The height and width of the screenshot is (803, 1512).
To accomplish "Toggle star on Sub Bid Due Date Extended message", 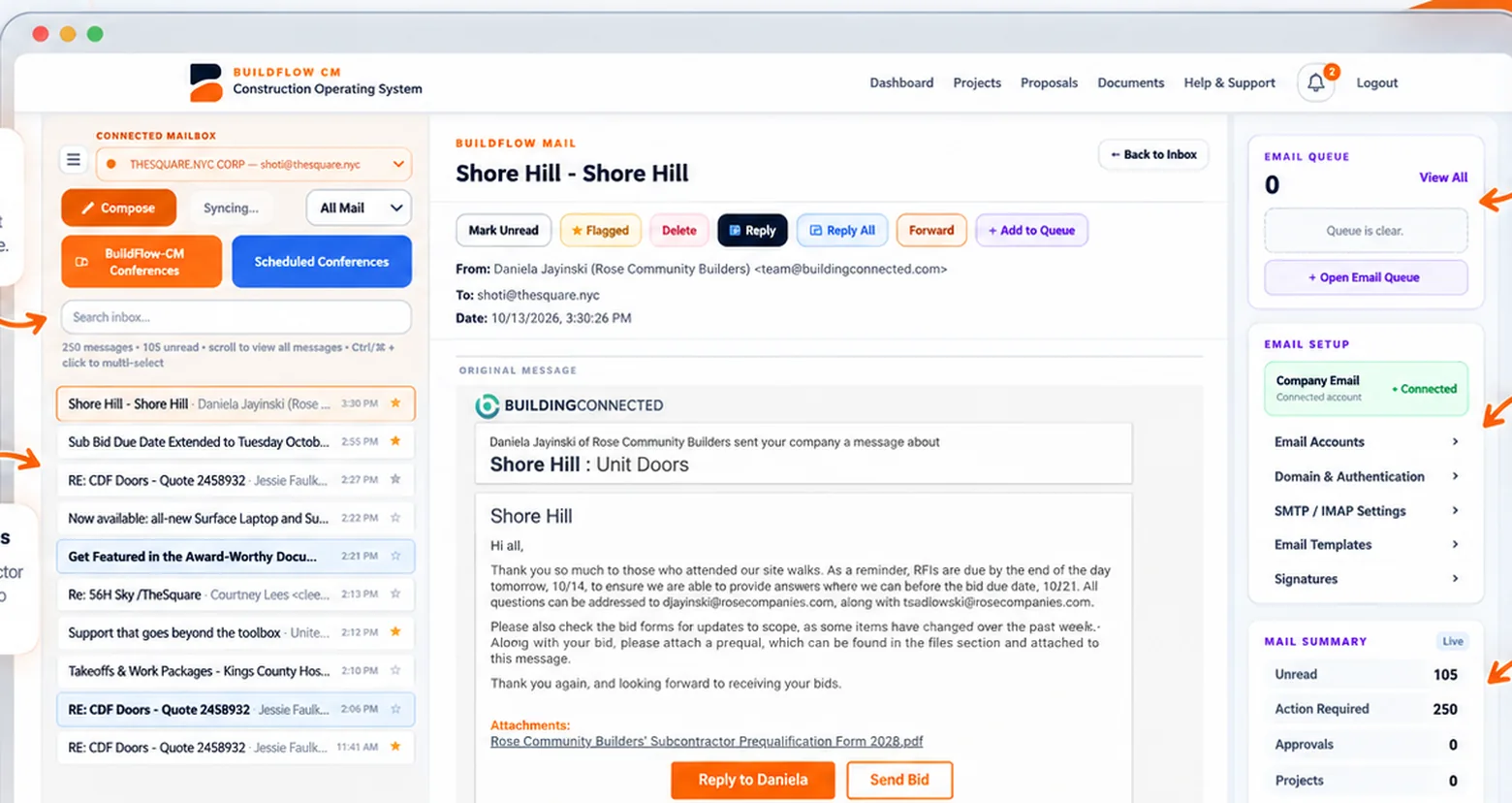I will coord(395,441).
